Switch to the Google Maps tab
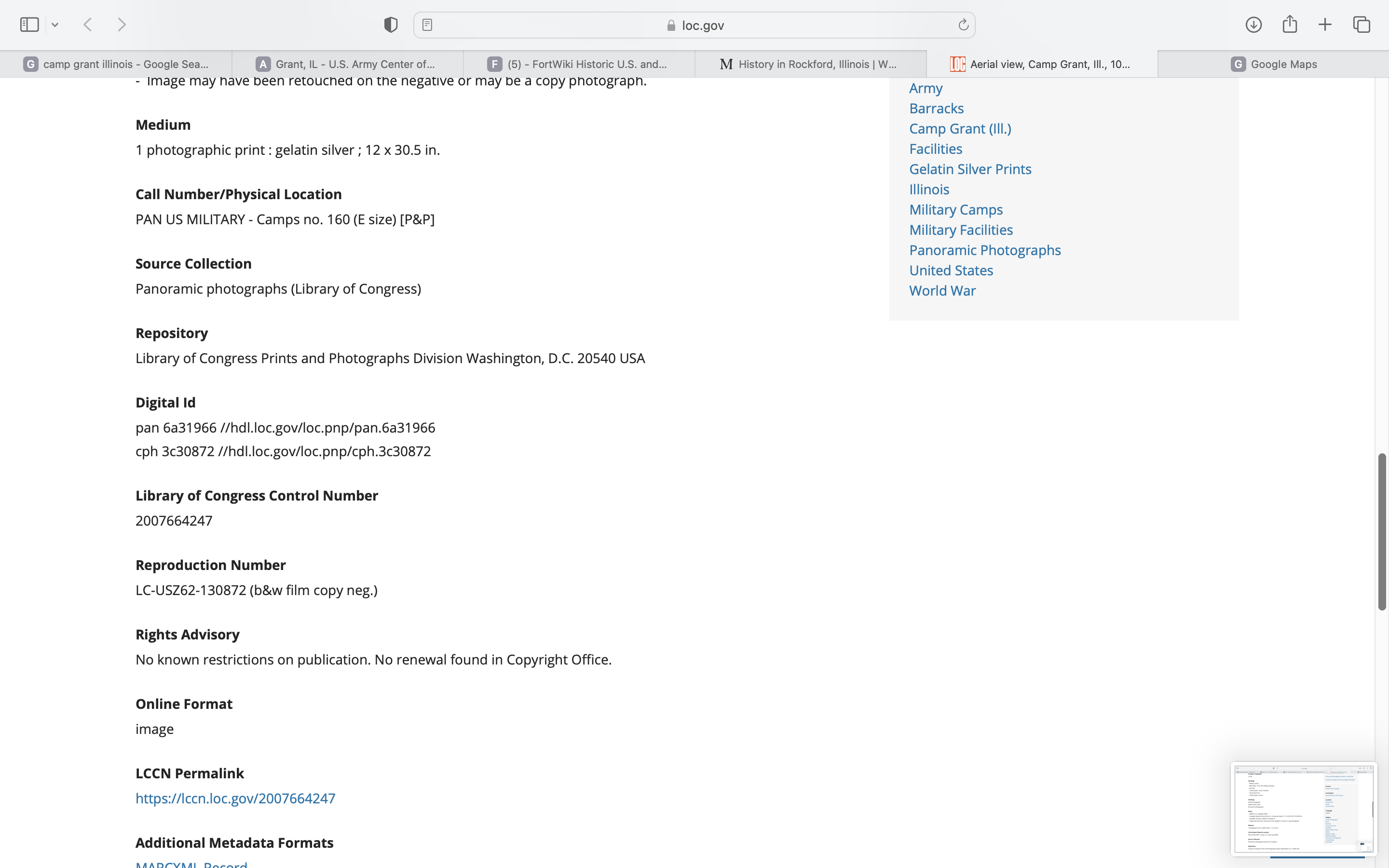 1273,64
